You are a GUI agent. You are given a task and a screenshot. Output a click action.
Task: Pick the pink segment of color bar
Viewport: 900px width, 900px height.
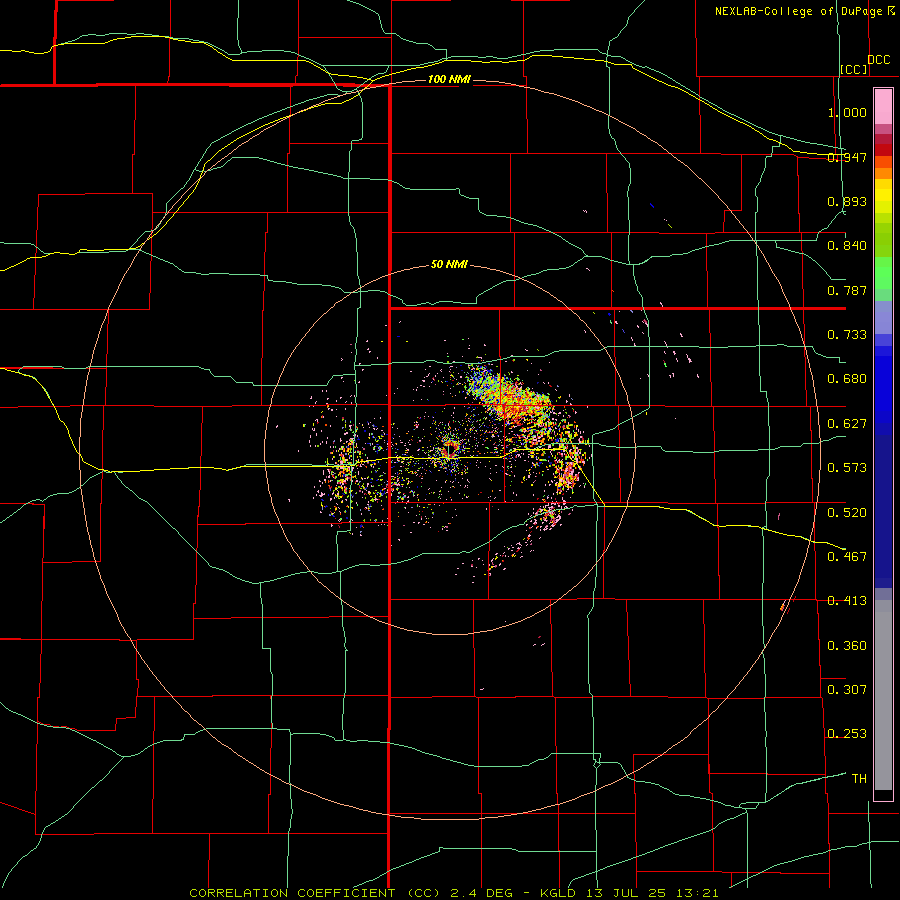point(883,106)
